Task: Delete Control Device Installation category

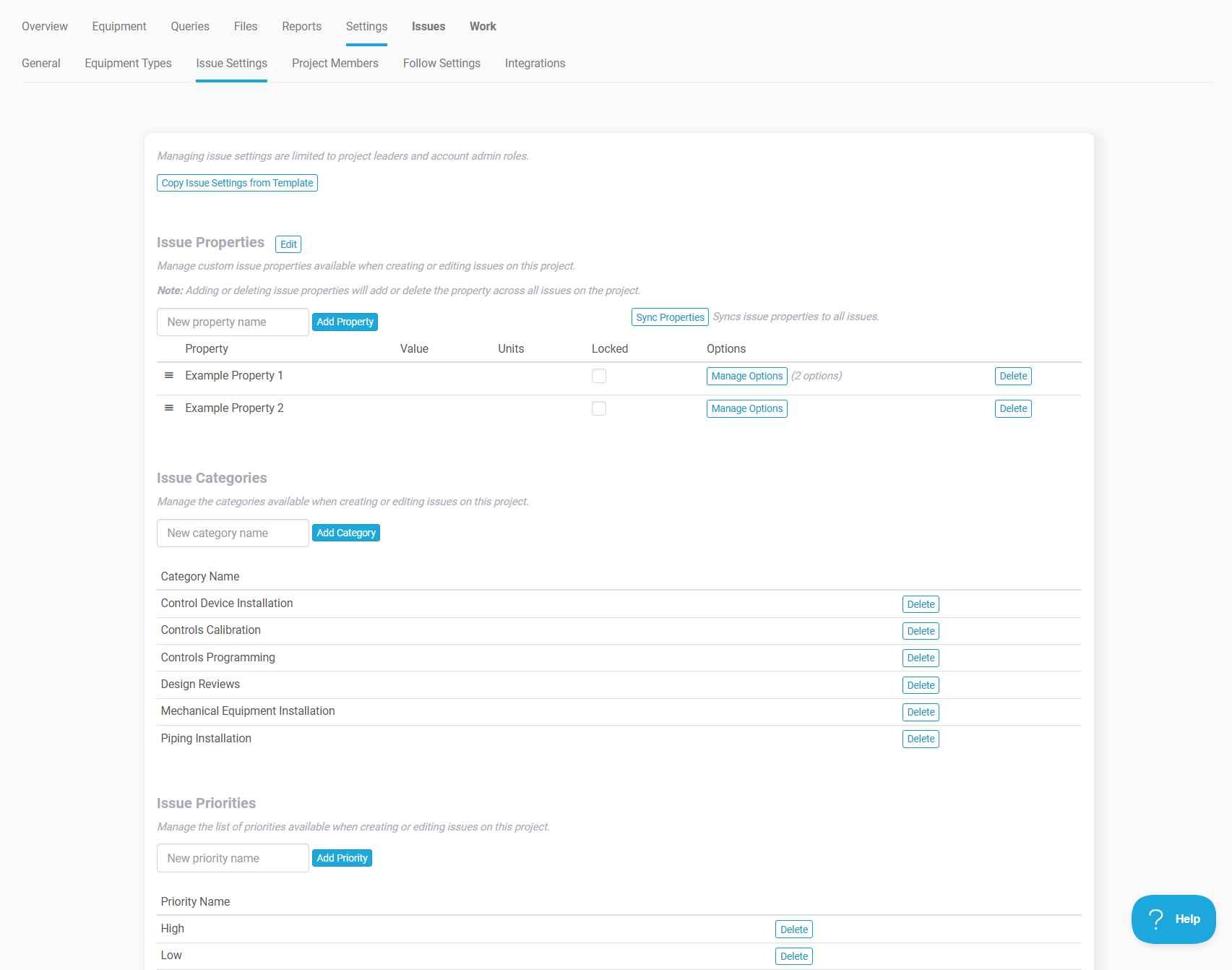Action: (921, 604)
